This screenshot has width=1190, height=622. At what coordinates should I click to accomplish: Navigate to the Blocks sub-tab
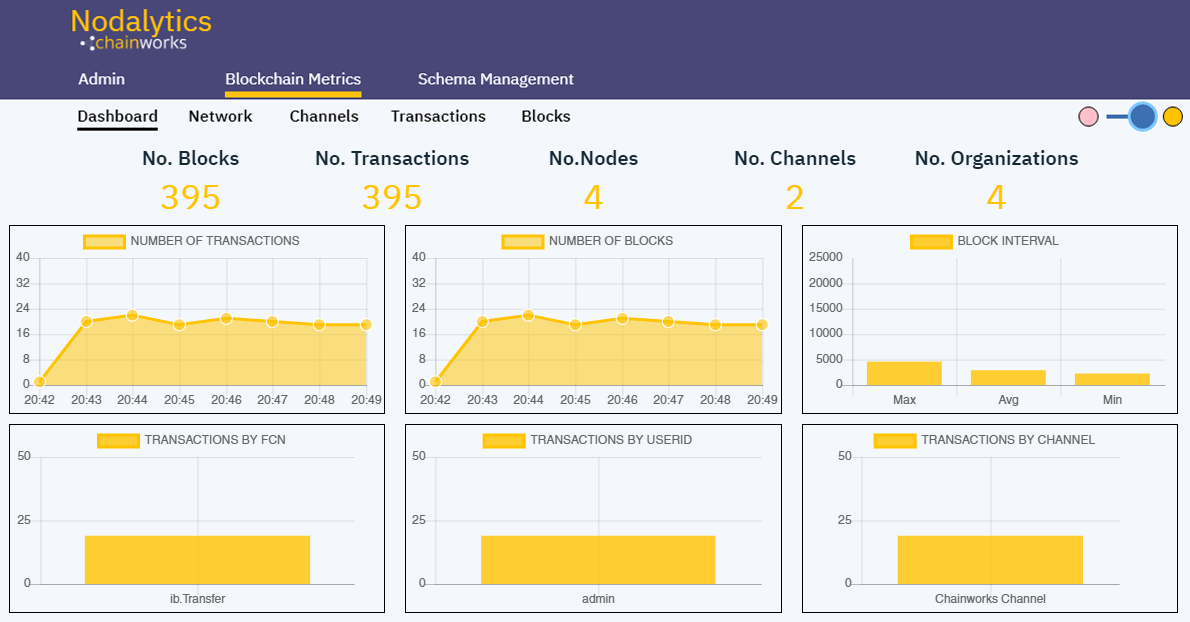[x=546, y=116]
